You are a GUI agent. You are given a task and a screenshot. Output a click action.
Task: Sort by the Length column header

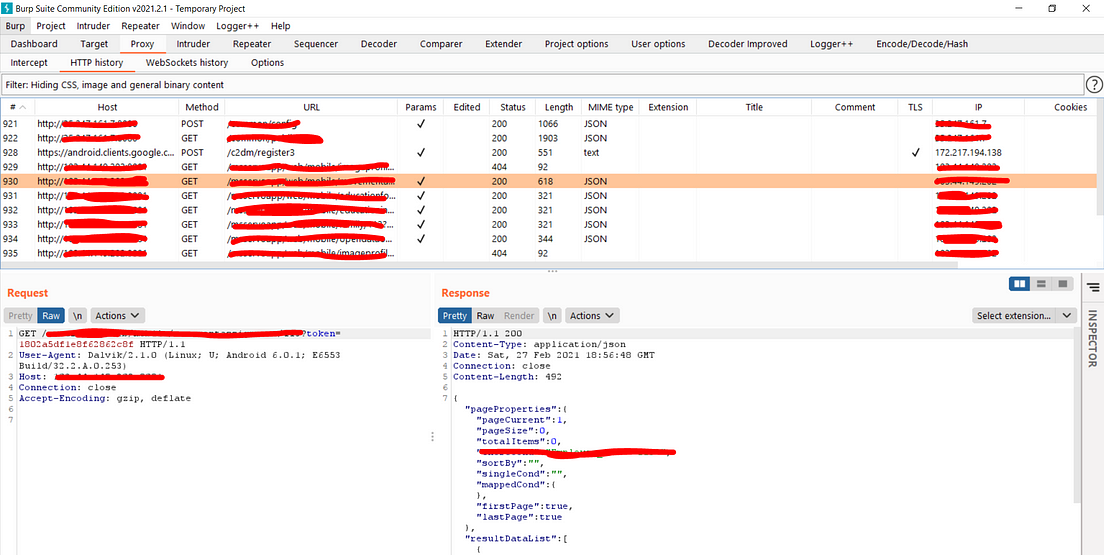coord(559,107)
